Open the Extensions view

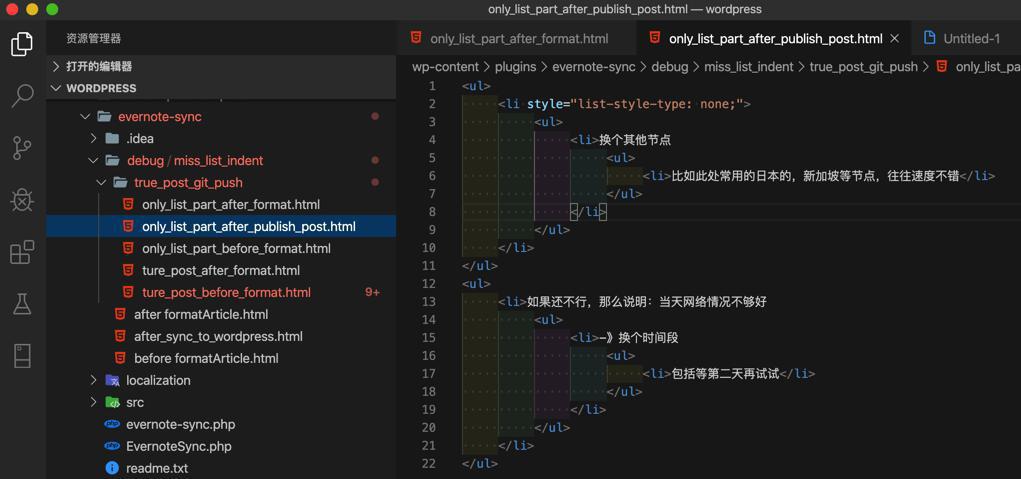(x=22, y=252)
